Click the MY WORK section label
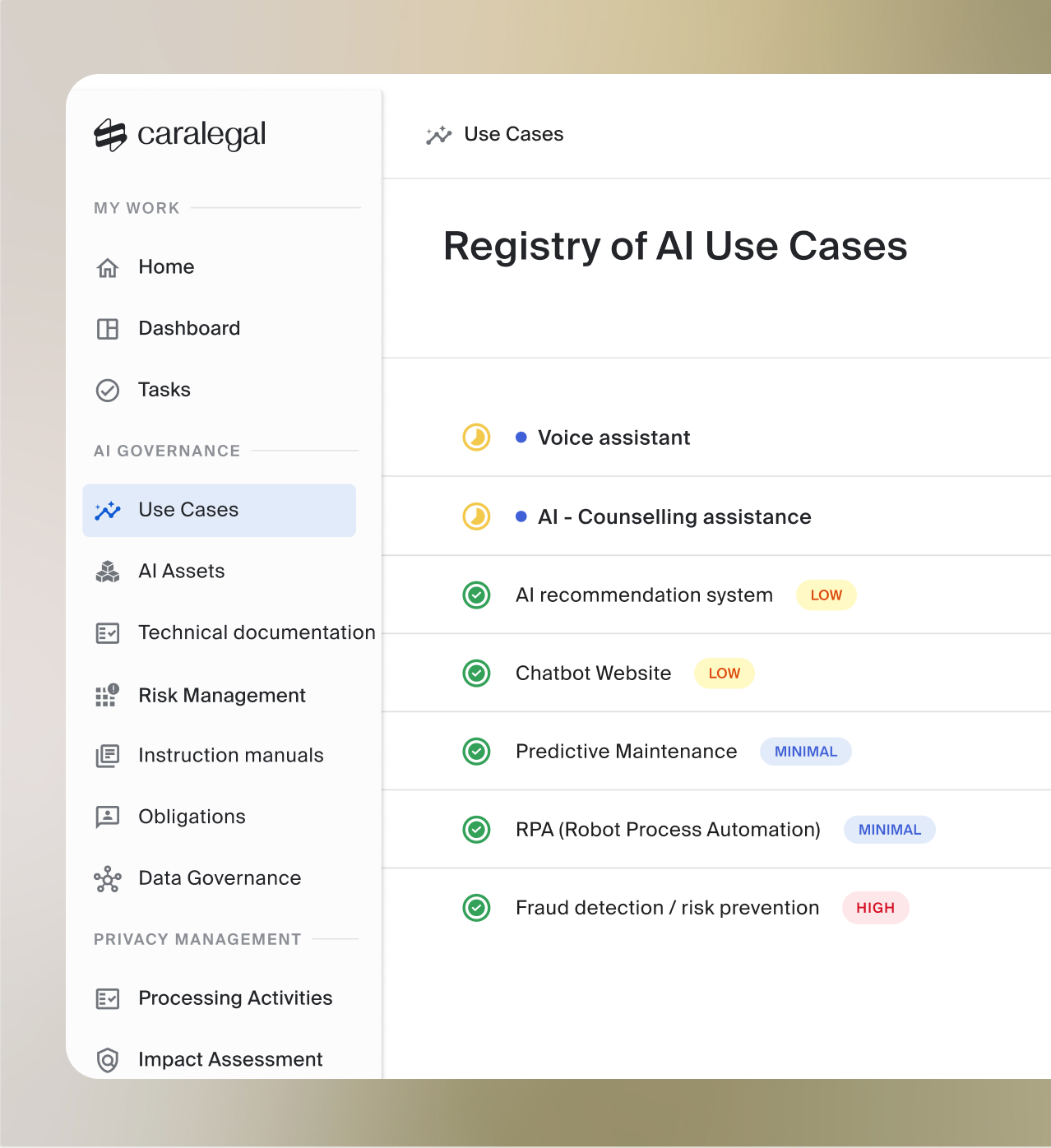Screen dimensions: 1051x1148 [x=137, y=208]
